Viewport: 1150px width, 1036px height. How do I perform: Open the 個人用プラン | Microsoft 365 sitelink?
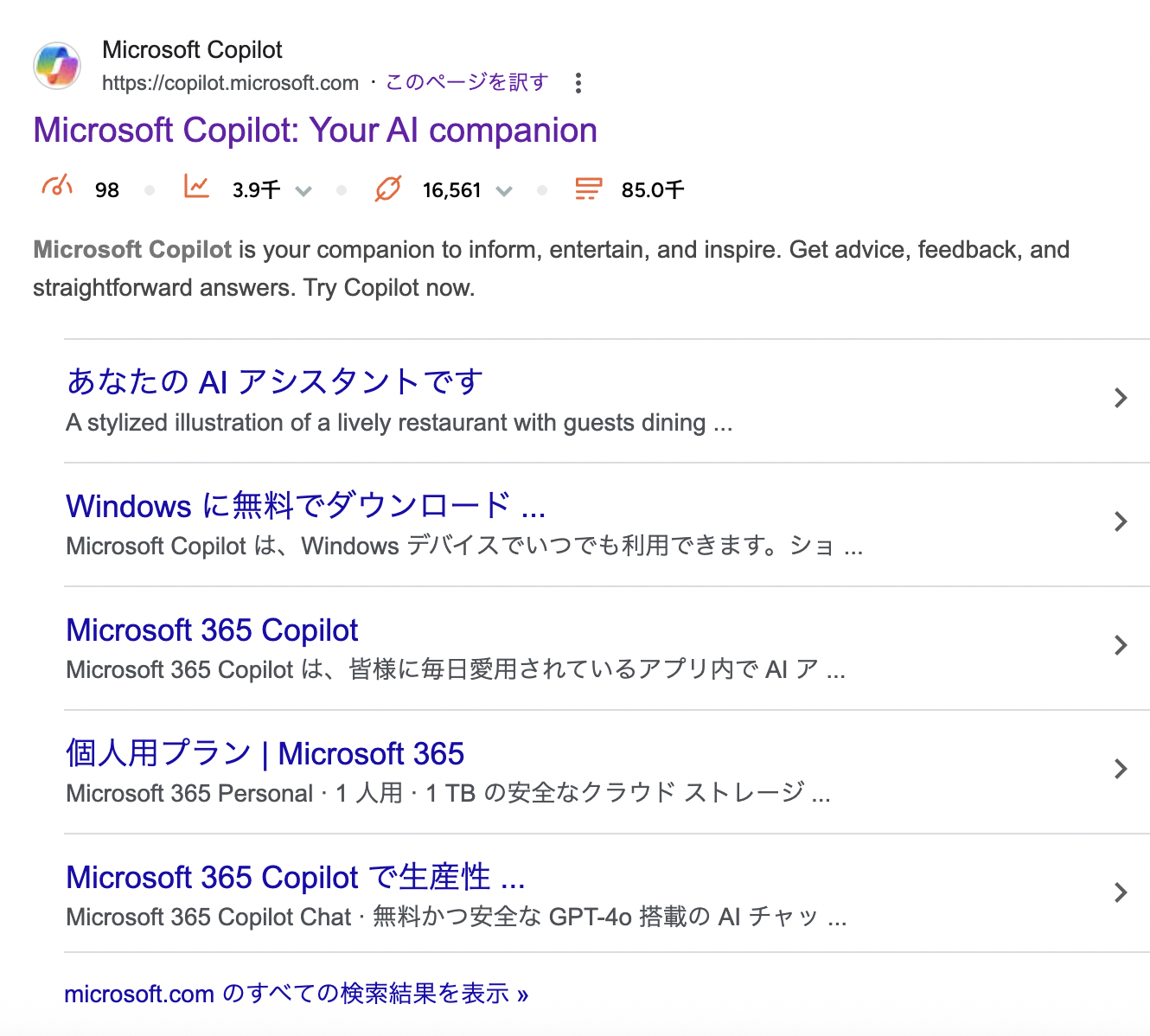pos(265,753)
